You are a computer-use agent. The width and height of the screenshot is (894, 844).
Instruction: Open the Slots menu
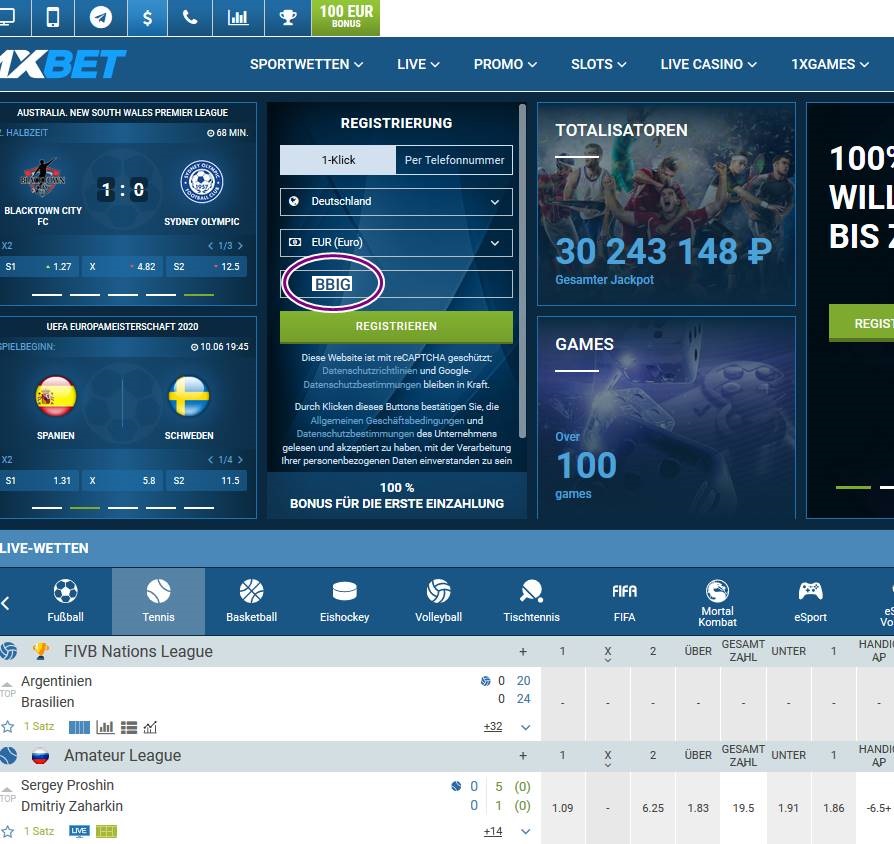tap(599, 64)
